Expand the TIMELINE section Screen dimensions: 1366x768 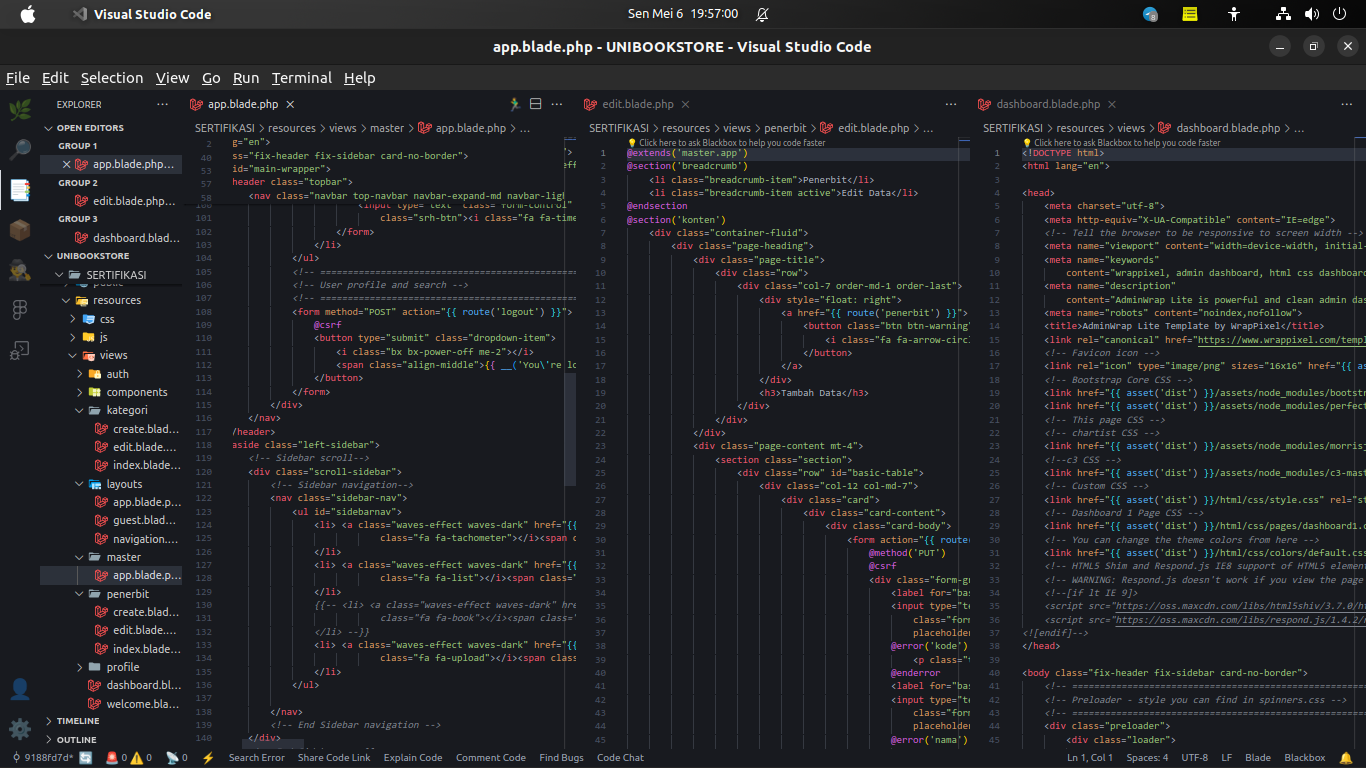(x=77, y=721)
